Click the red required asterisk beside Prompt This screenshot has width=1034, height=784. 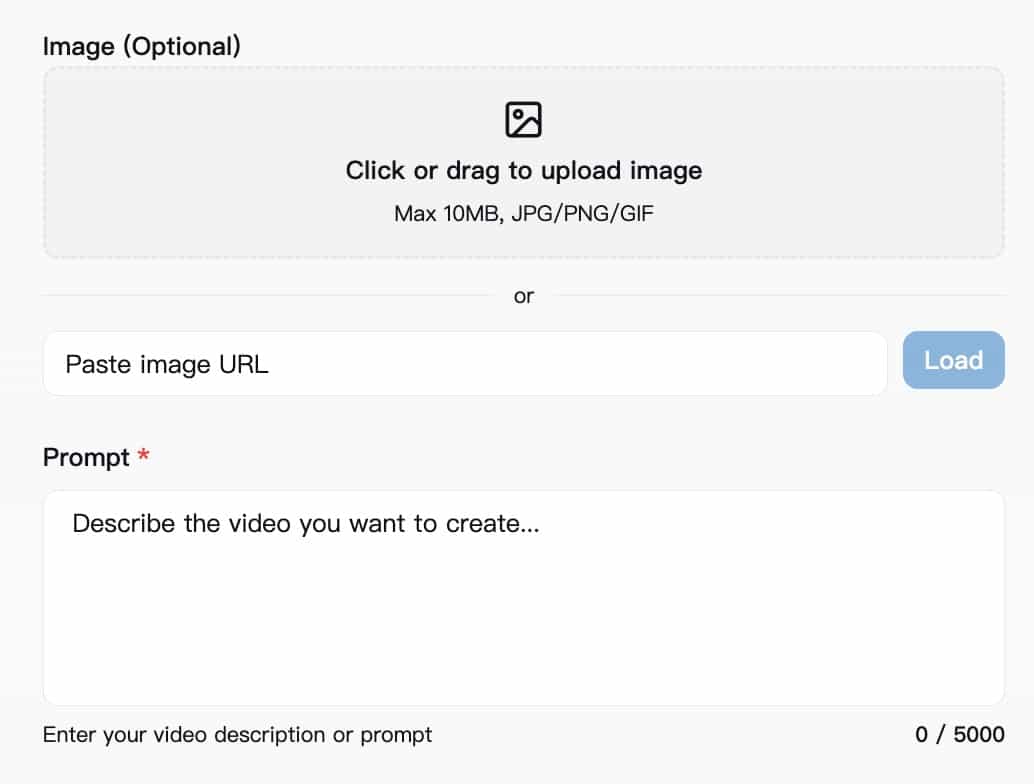(144, 456)
